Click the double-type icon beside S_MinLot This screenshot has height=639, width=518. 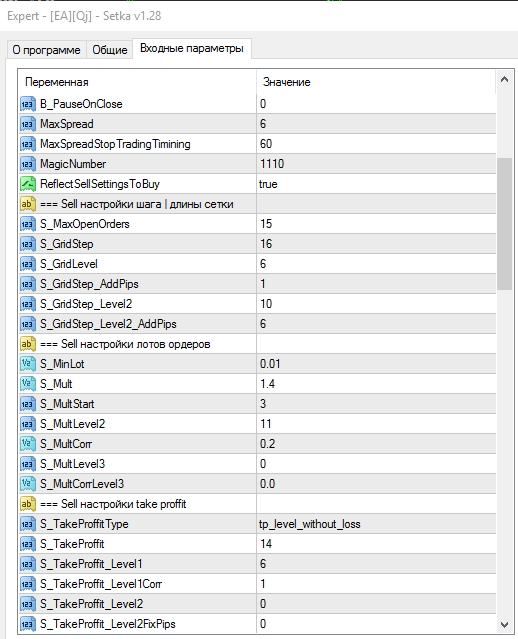[x=28, y=364]
